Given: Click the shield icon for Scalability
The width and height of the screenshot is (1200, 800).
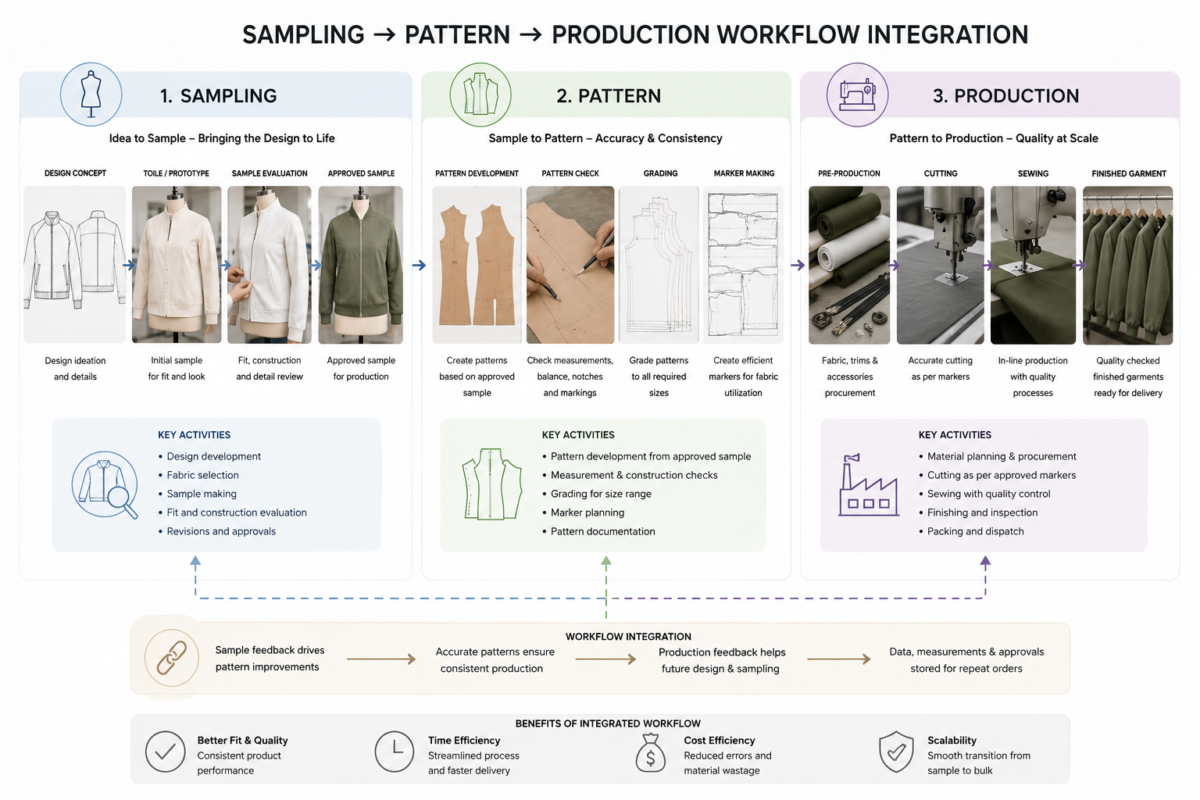Looking at the screenshot, I should point(894,751).
